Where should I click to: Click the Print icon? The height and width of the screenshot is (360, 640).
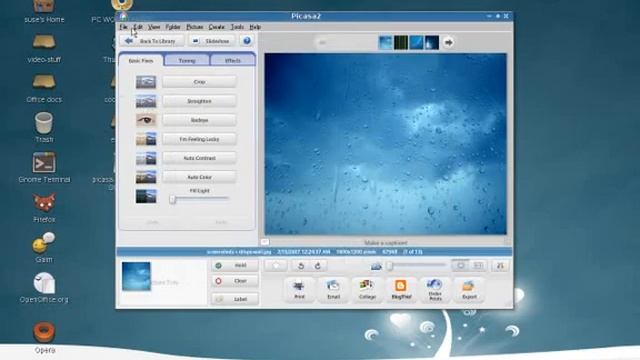pyautogui.click(x=299, y=290)
